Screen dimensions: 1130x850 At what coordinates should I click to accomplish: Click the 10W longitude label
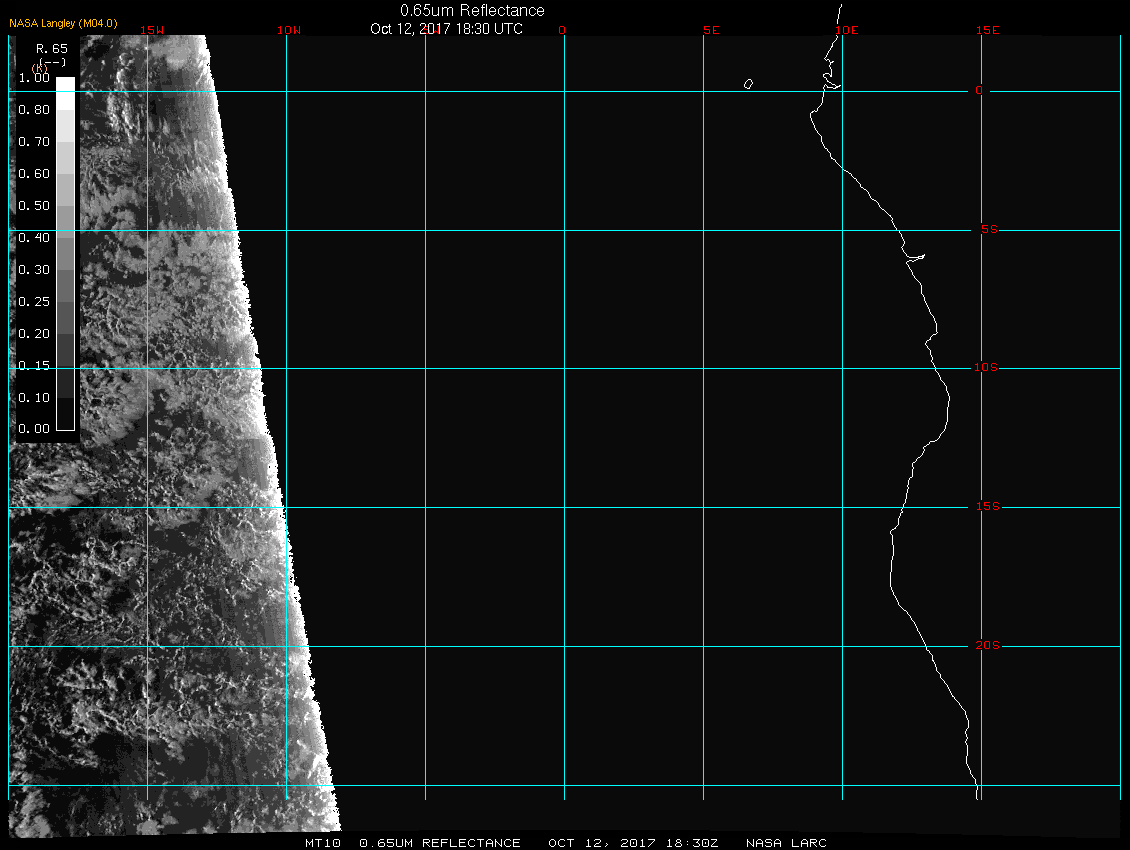(x=288, y=30)
